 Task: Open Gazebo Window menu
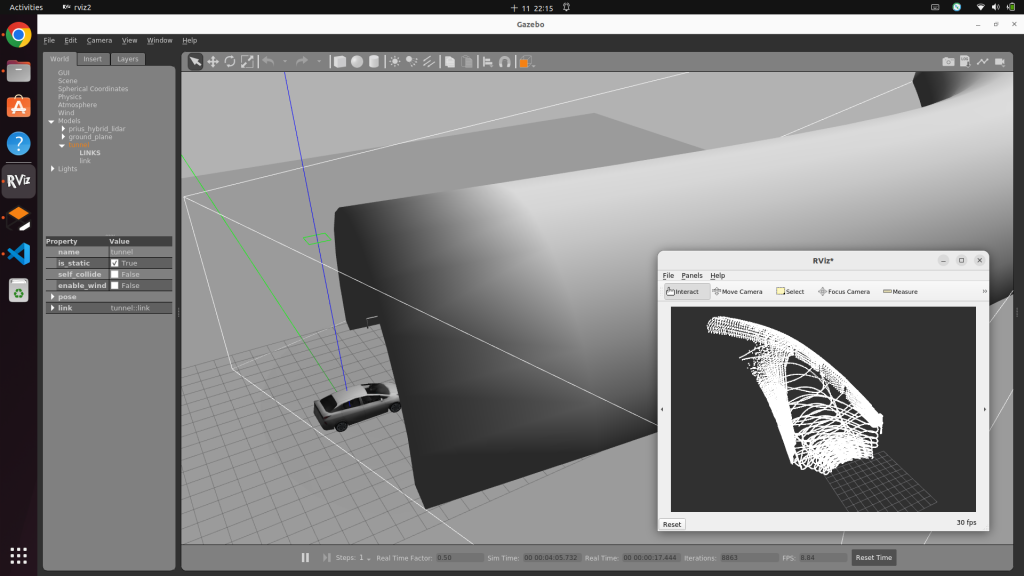pos(159,40)
